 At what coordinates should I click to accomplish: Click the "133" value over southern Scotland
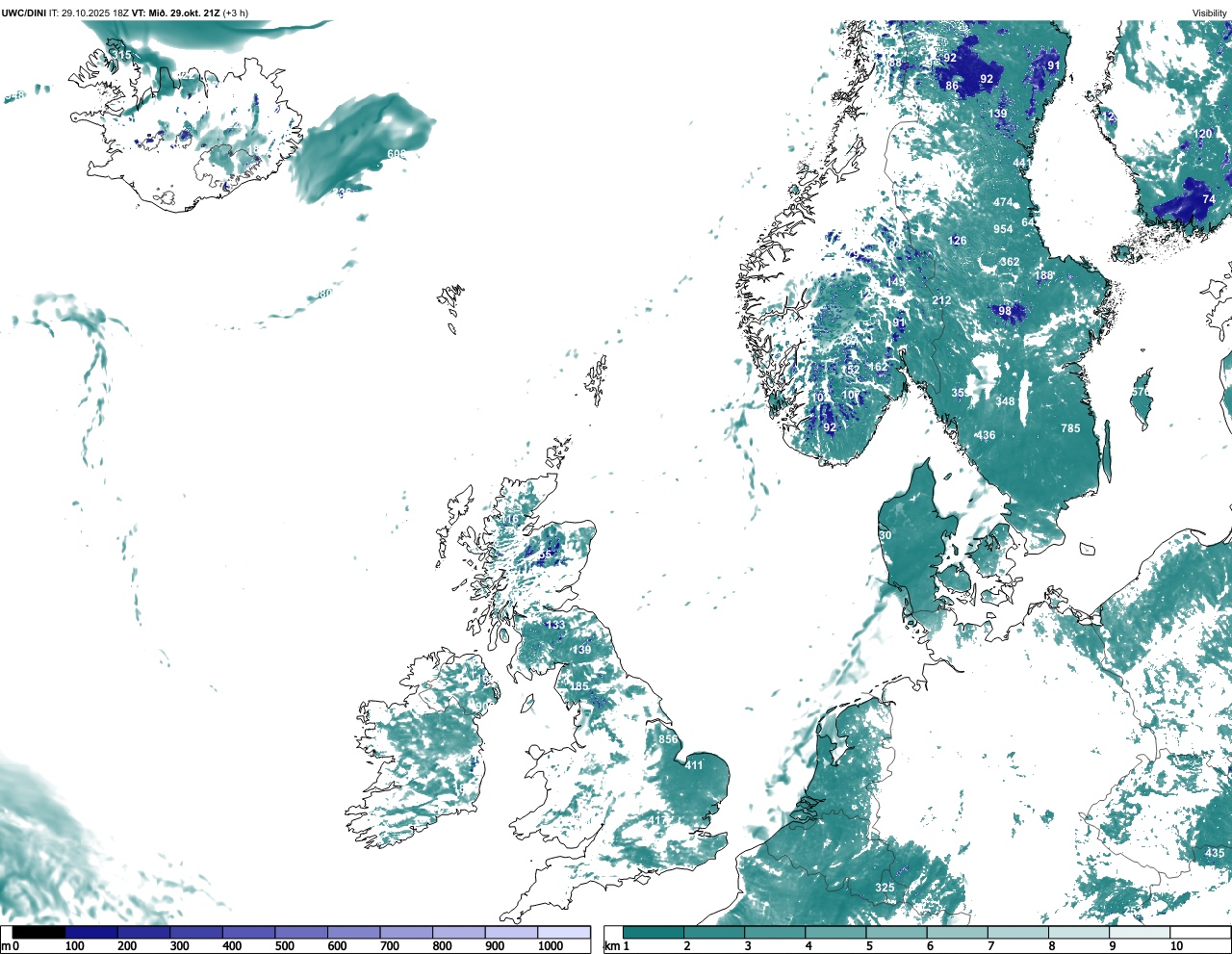[556, 625]
